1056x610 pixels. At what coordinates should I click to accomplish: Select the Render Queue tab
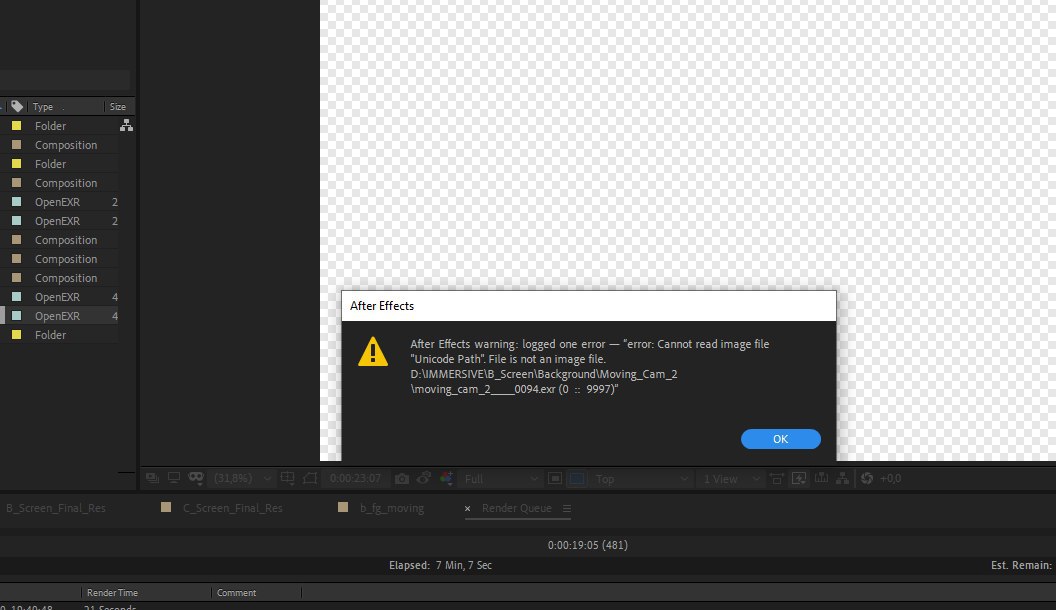coord(517,508)
